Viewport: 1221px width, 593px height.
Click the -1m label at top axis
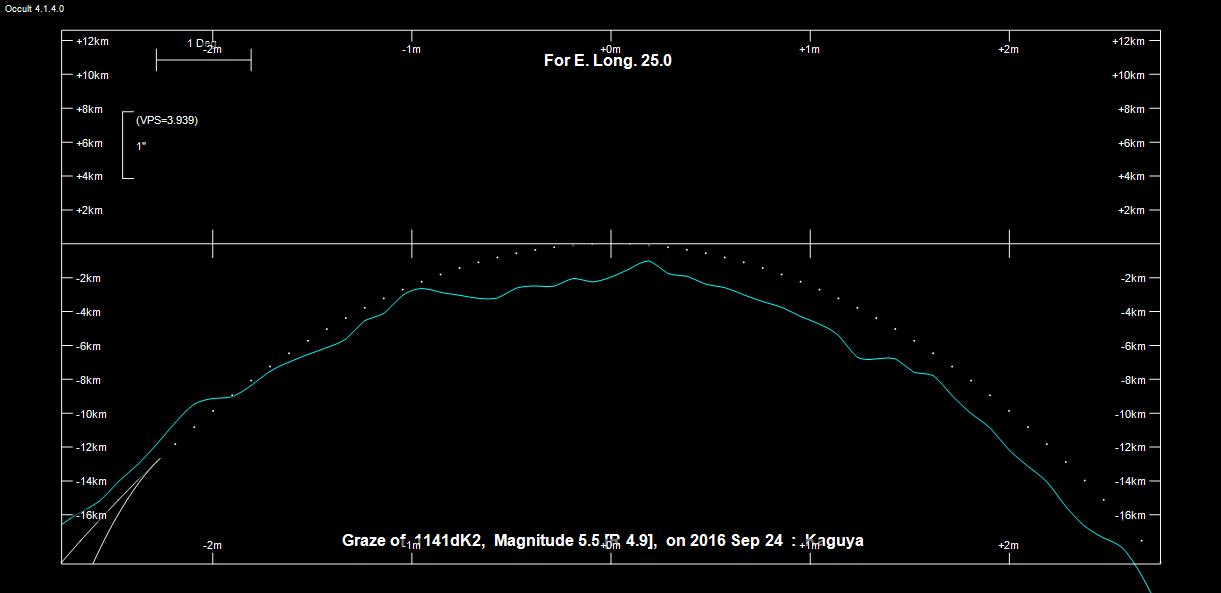pyautogui.click(x=411, y=49)
